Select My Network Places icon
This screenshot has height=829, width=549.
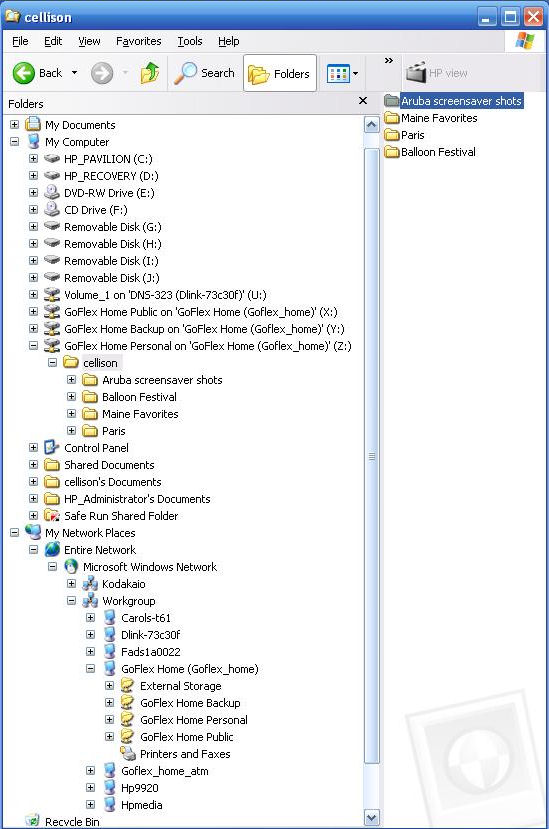point(33,532)
